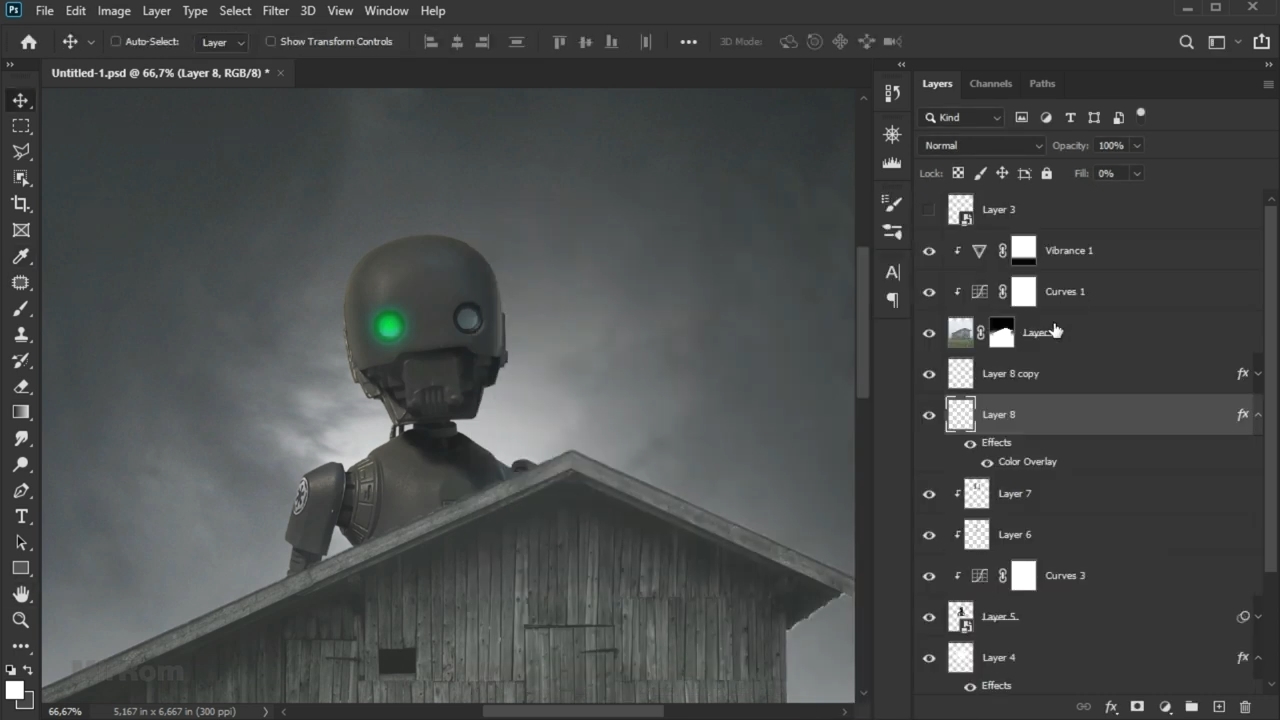Select the Eyedropper tool
The height and width of the screenshot is (720, 1280).
20,257
